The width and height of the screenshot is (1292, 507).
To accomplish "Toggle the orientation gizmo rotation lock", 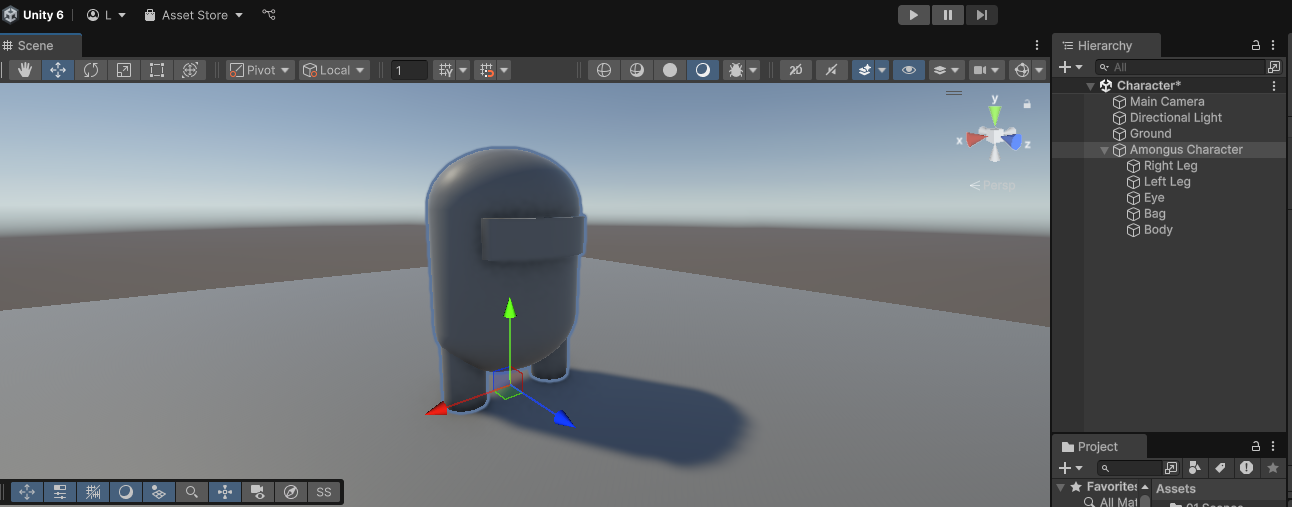I will [x=1027, y=104].
